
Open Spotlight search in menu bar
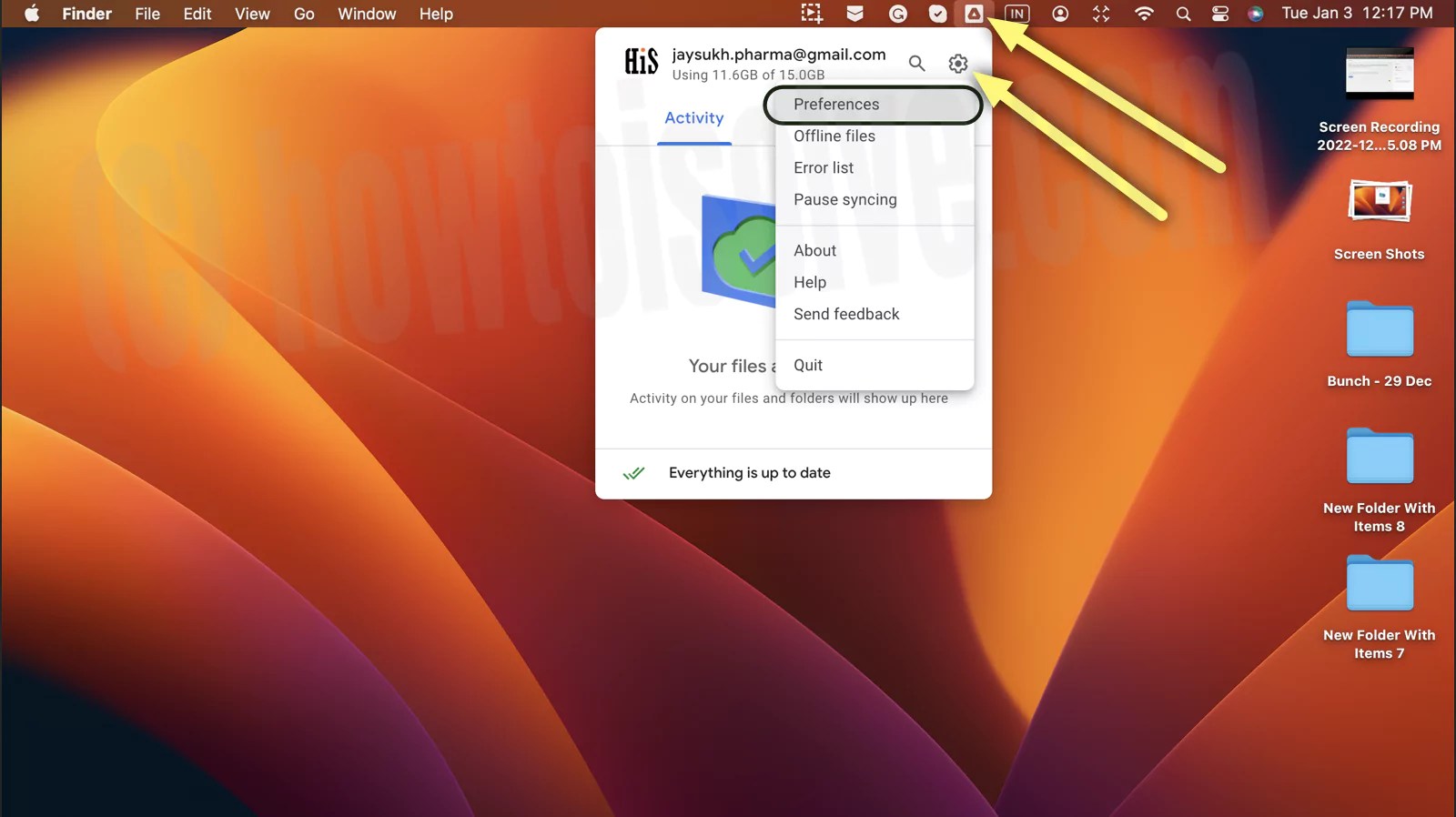tap(1183, 14)
